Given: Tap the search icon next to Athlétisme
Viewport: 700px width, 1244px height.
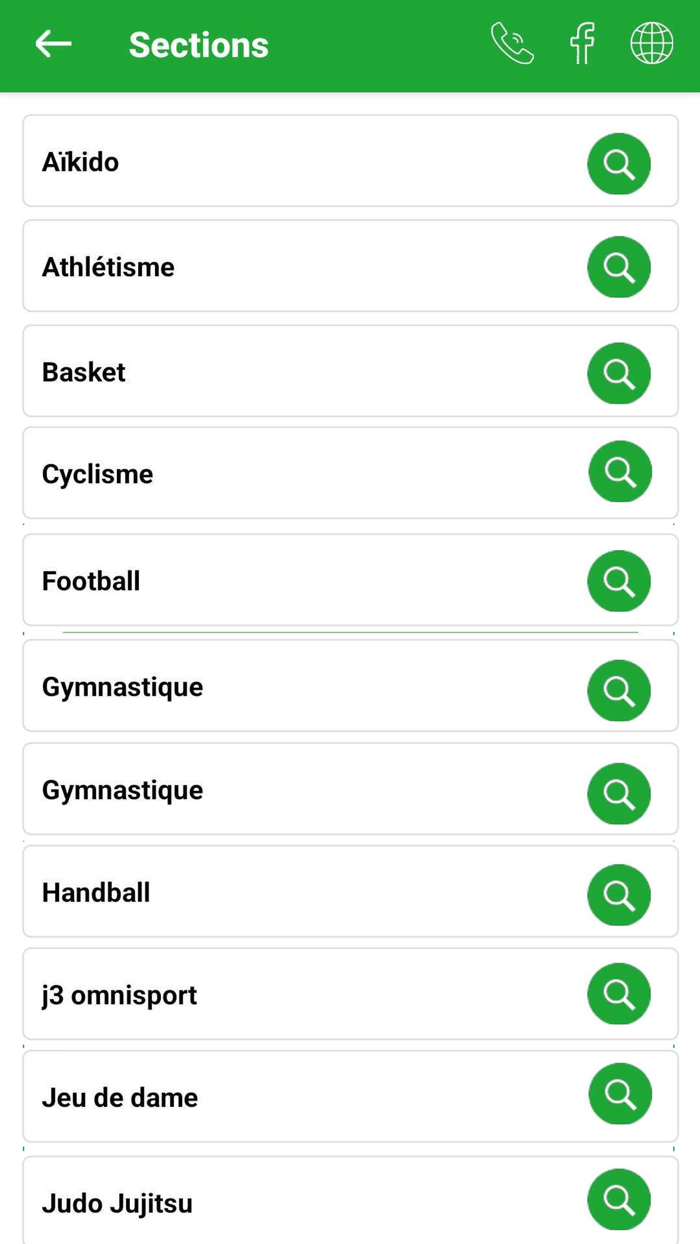Looking at the screenshot, I should point(618,267).
